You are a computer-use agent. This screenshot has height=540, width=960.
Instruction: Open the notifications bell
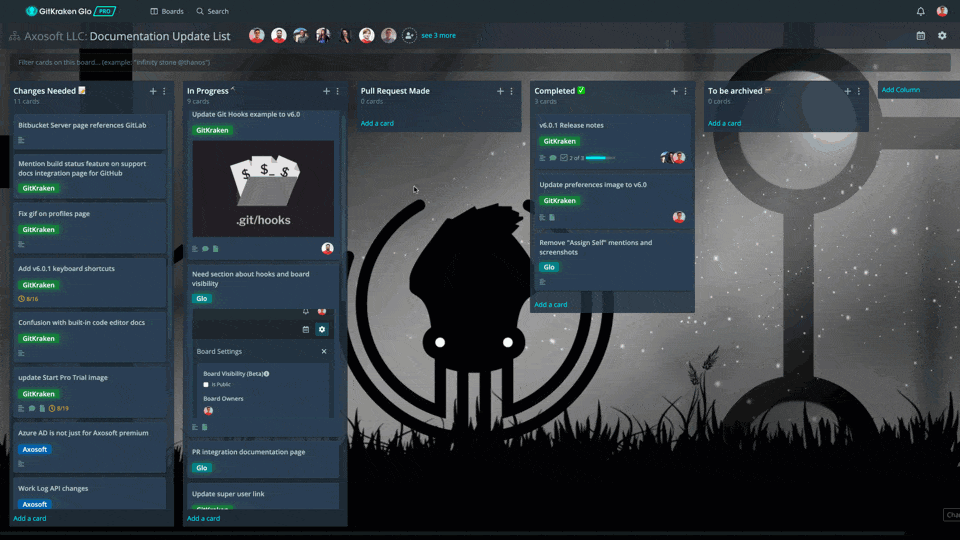point(920,11)
